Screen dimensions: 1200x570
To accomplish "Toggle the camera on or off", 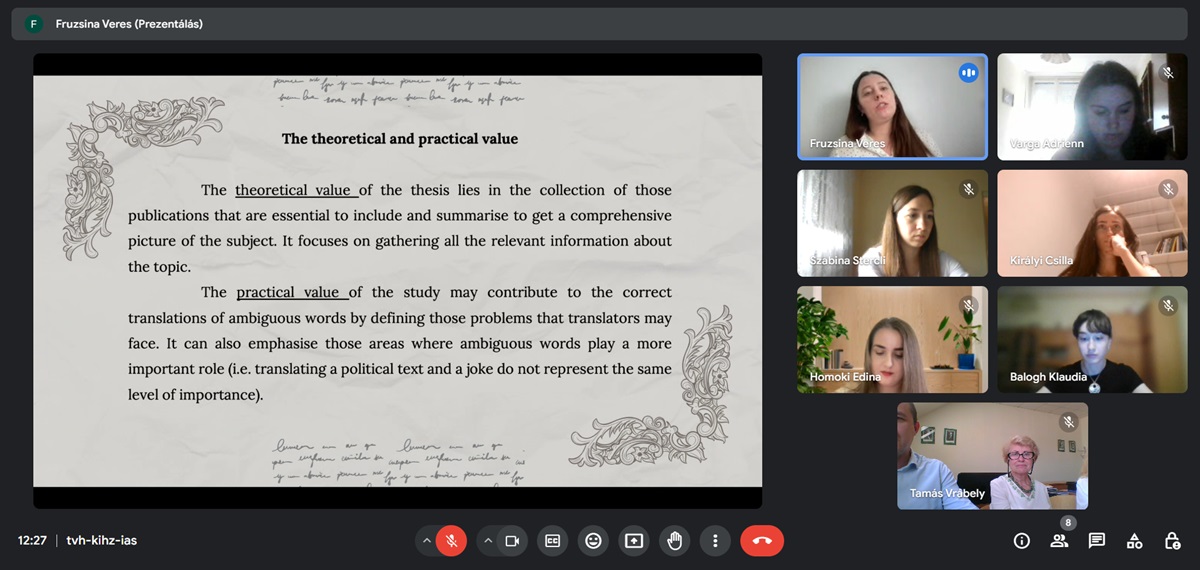I will point(512,541).
